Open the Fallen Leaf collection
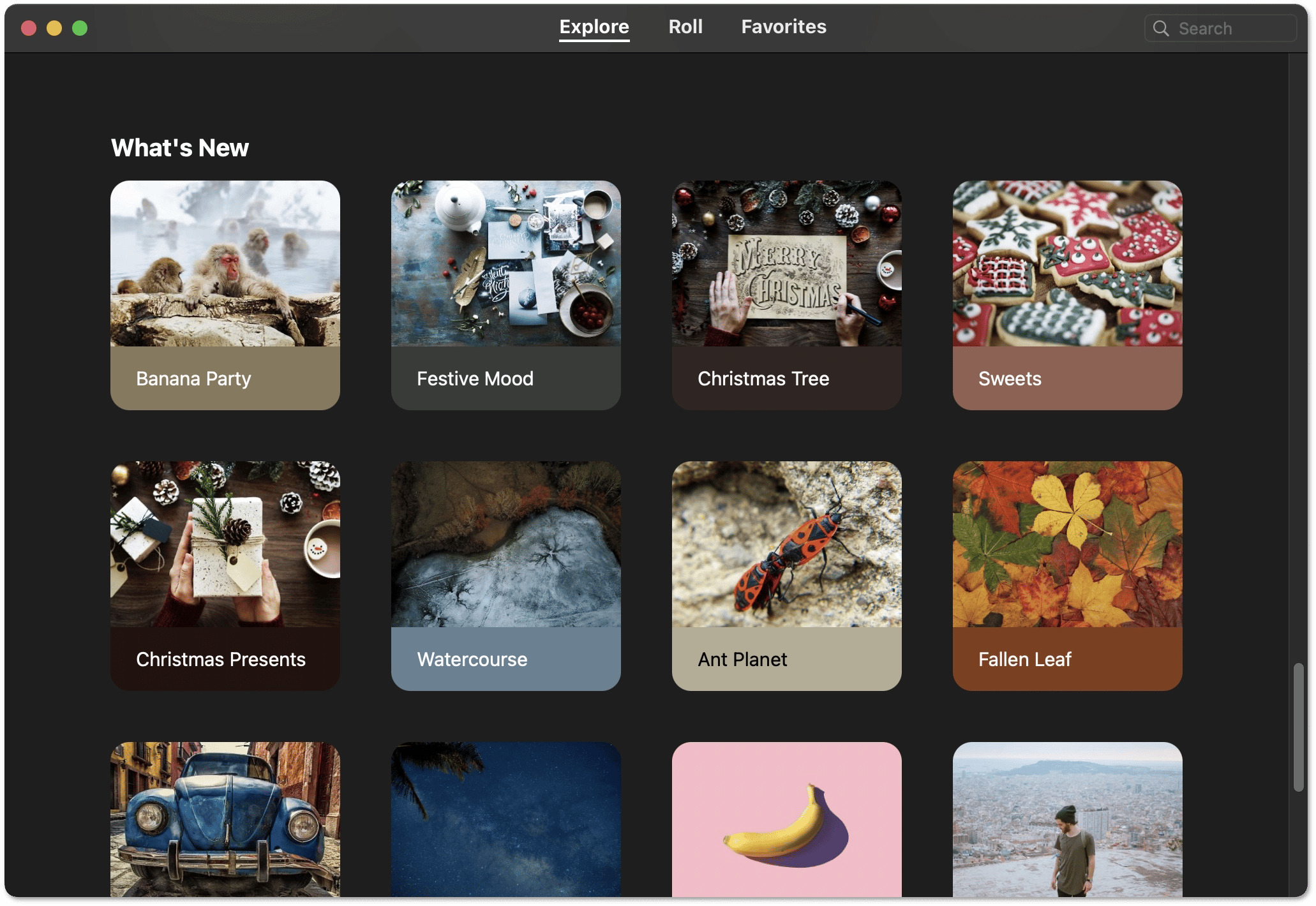This screenshot has height=906, width=1316. click(1067, 576)
